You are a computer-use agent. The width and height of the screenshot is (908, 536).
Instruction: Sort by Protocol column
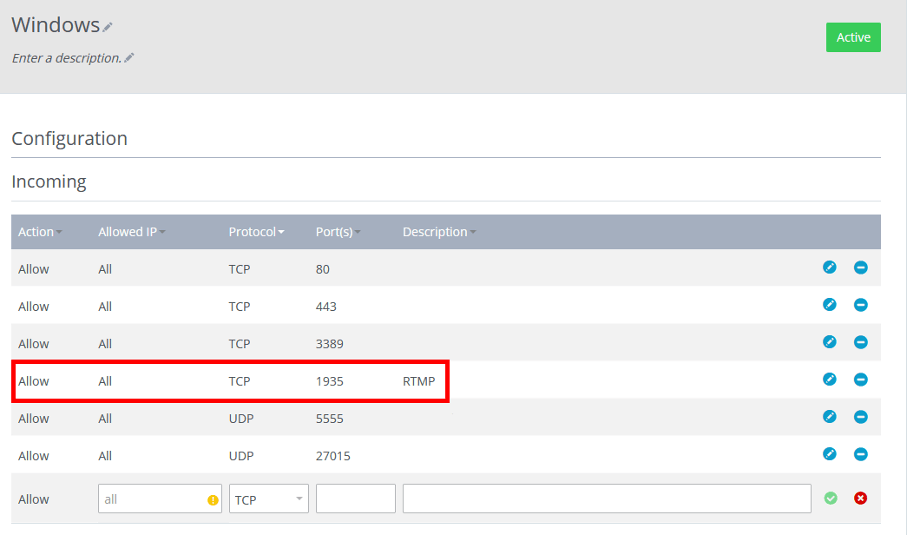(x=257, y=232)
